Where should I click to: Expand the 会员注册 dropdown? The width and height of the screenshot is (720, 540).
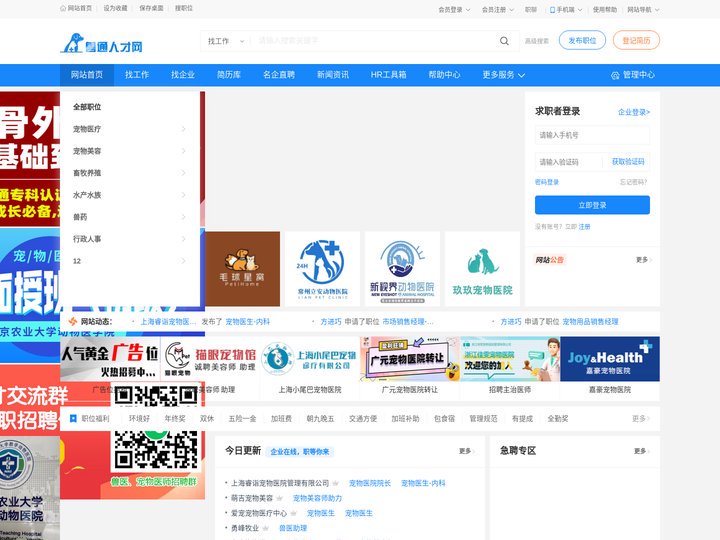498,10
